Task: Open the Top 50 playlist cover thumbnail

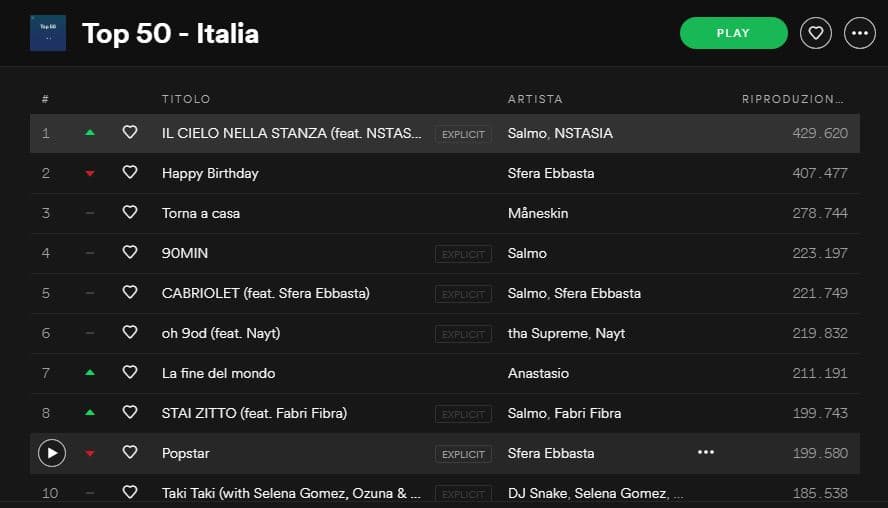Action: [48, 33]
